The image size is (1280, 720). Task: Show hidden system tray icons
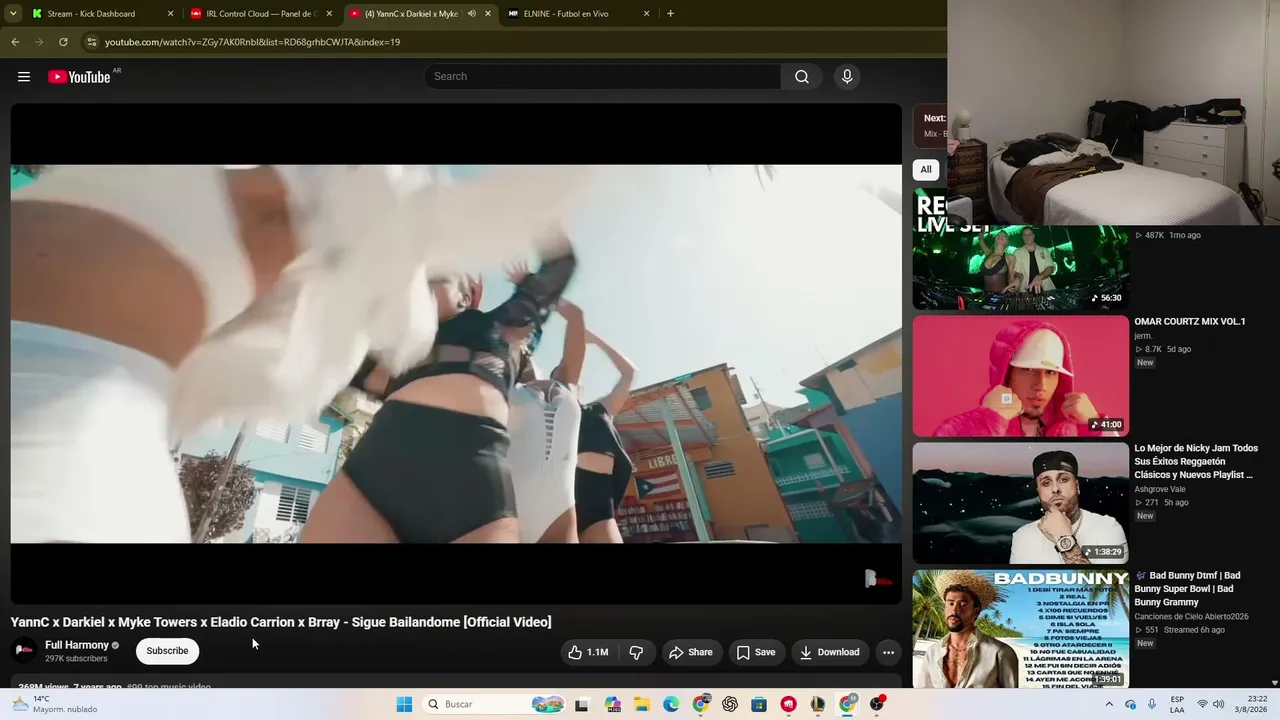pos(1108,704)
